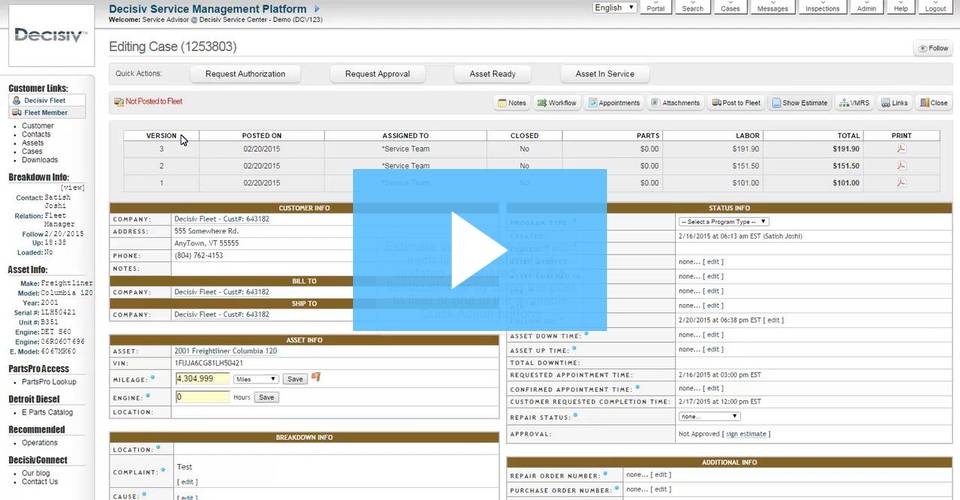Open the Repair Status dropdown

(709, 416)
